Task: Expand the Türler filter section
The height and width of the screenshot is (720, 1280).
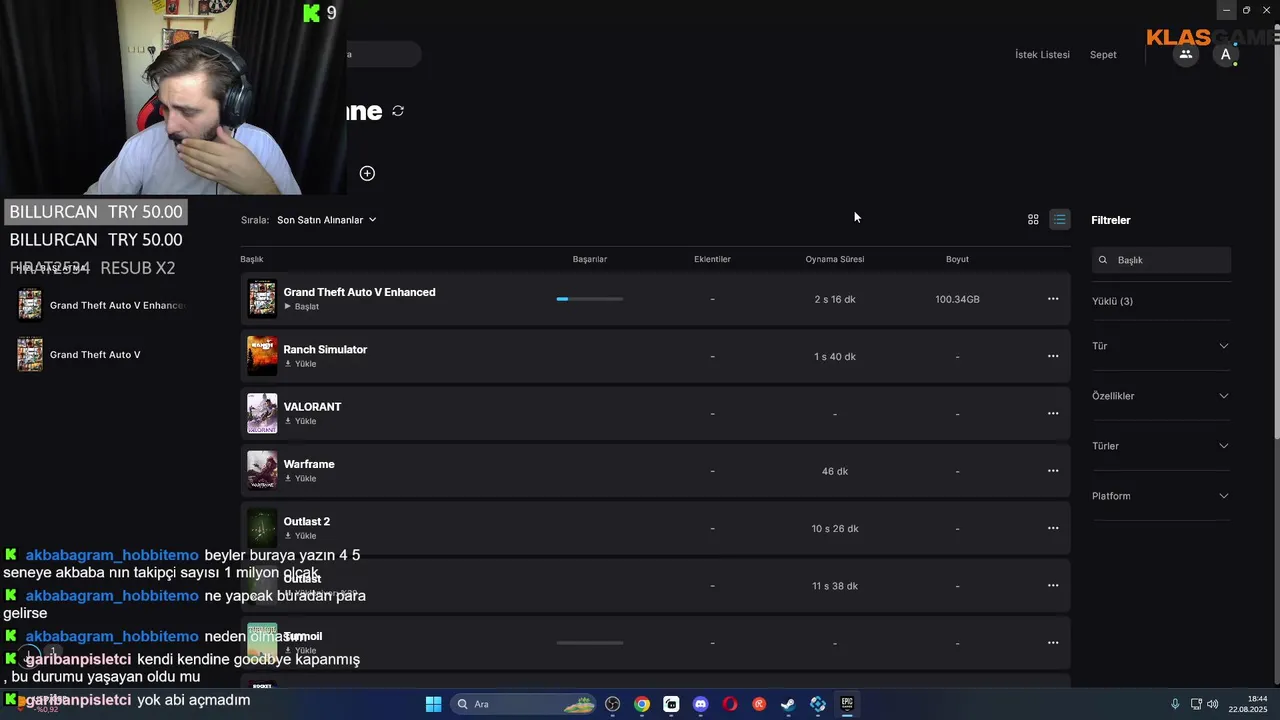Action: coord(1161,446)
